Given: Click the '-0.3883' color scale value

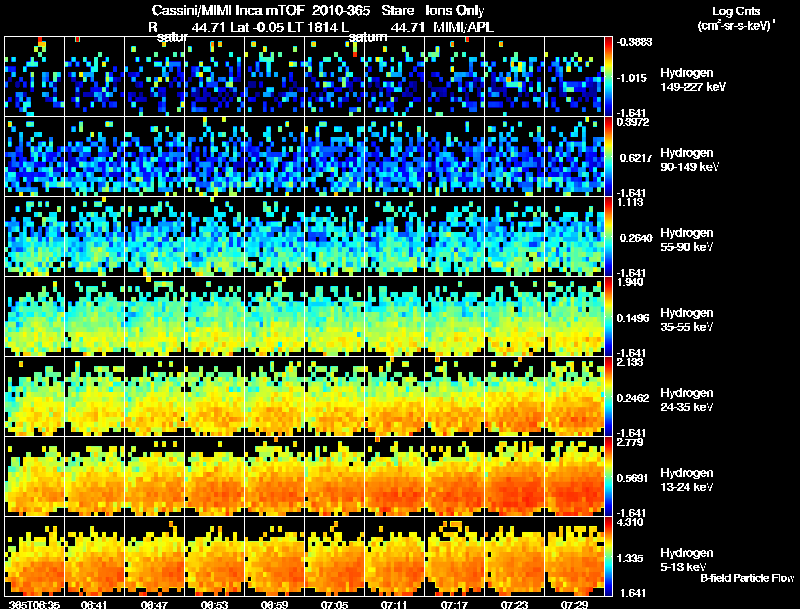Looking at the screenshot, I should (x=634, y=42).
